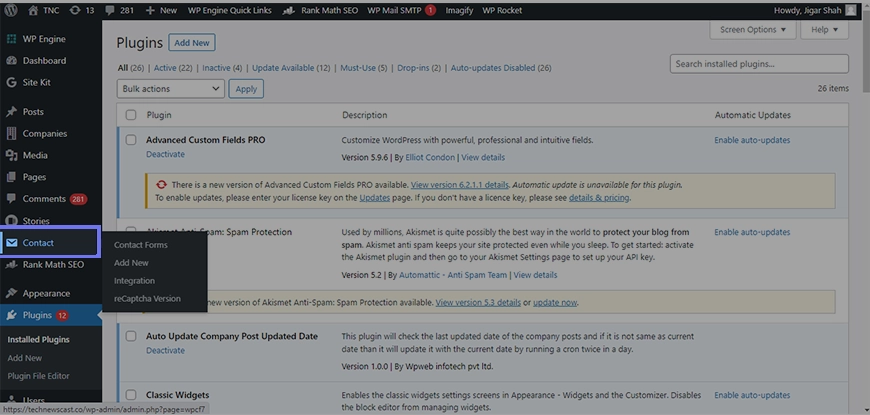Click update now link for Akismet
Screen dimensions: 870x415
coord(555,302)
